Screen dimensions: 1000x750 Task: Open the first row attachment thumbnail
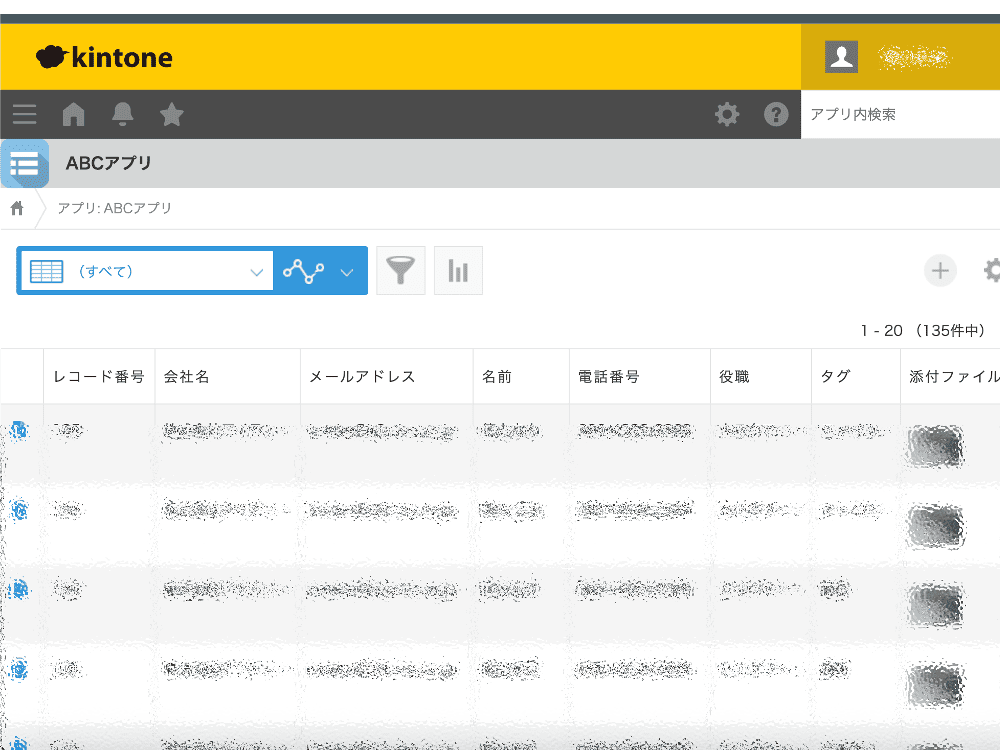(x=935, y=446)
